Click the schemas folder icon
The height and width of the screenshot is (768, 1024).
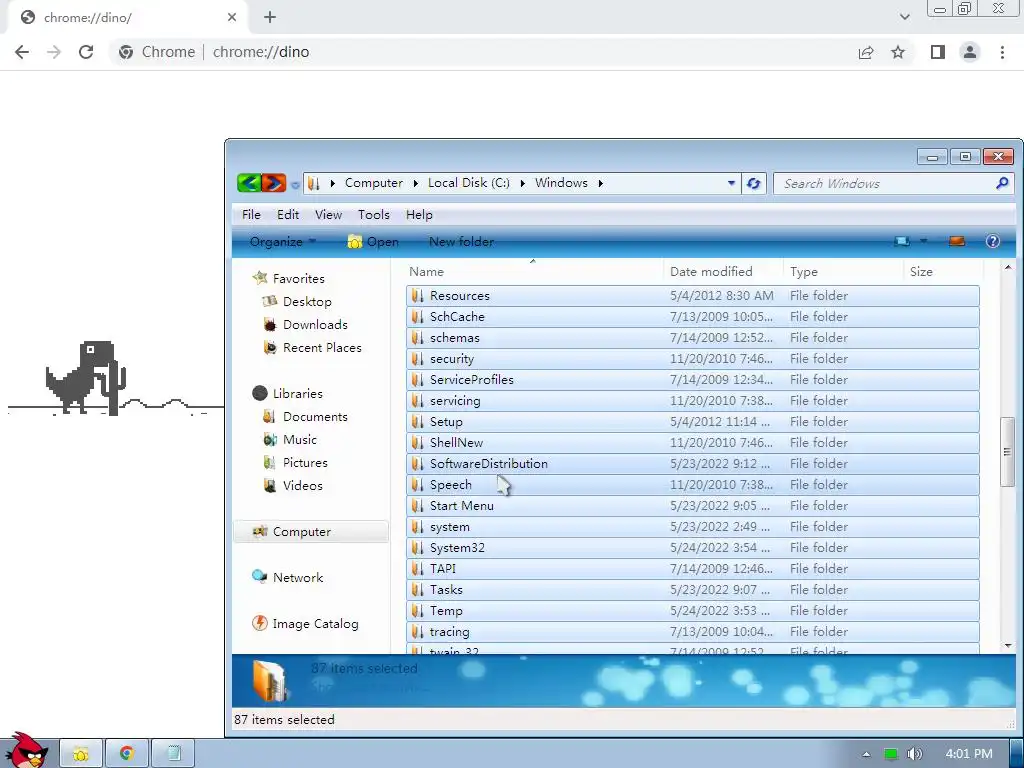click(x=417, y=338)
